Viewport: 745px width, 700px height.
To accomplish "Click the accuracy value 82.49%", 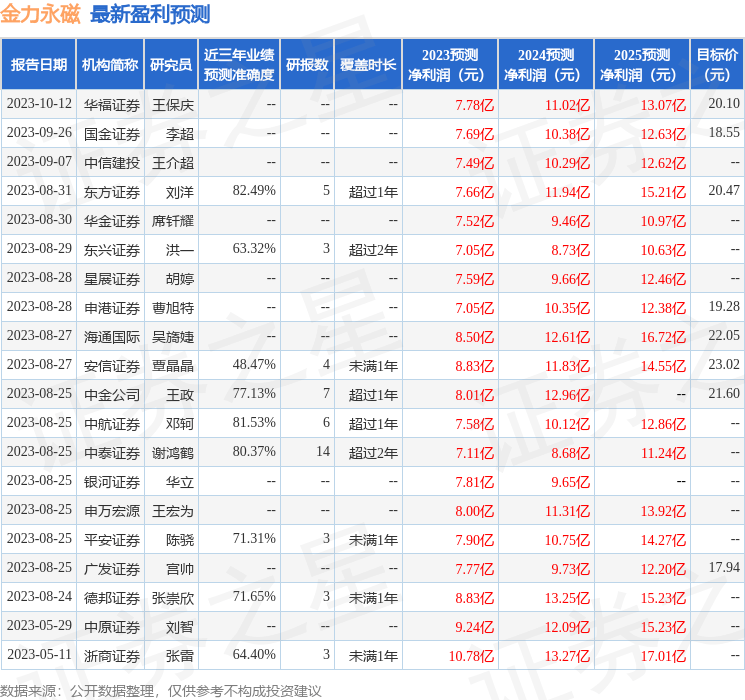I will pyautogui.click(x=254, y=191).
